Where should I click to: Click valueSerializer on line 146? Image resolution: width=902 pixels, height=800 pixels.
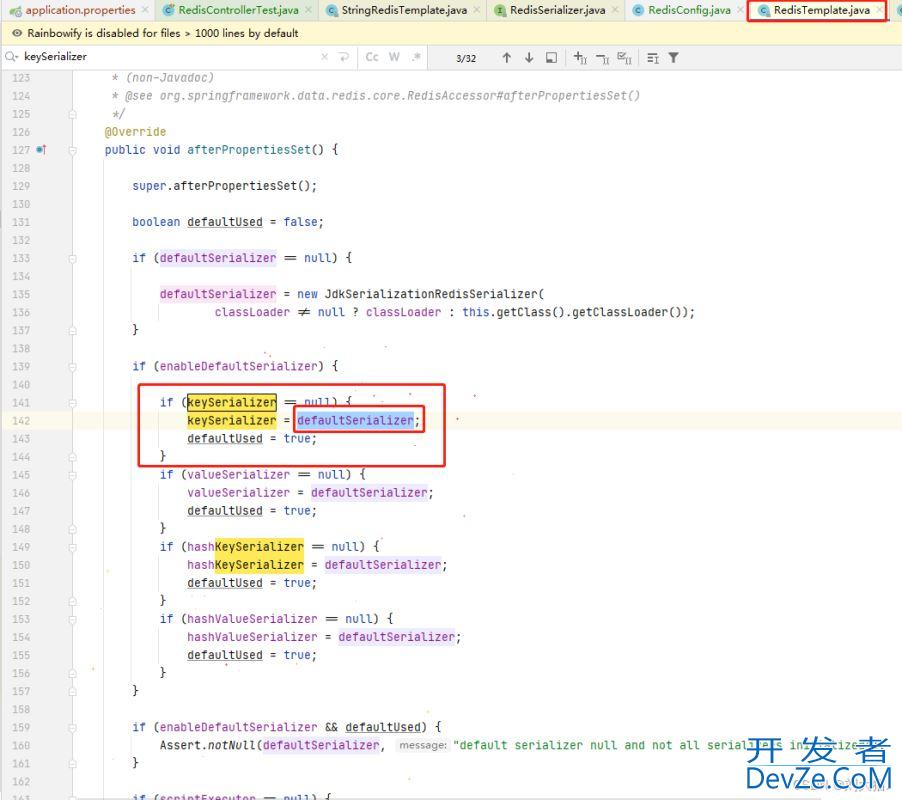[238, 493]
